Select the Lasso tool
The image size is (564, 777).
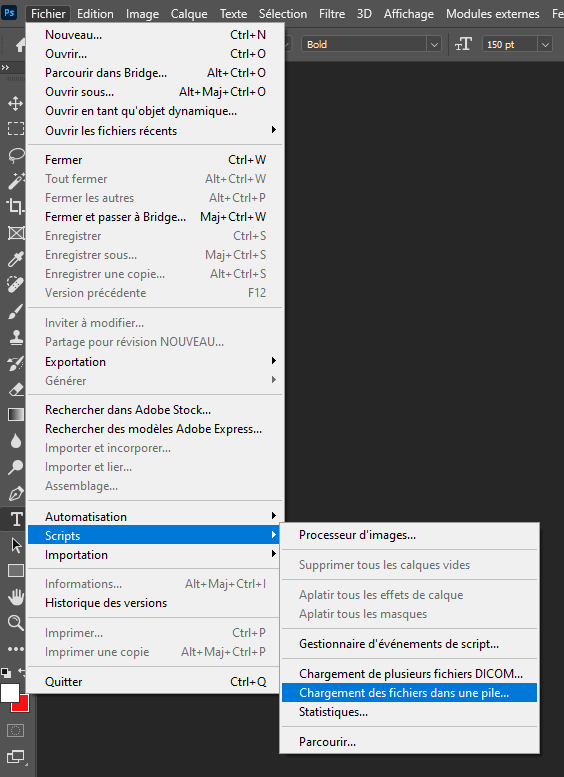point(15,155)
